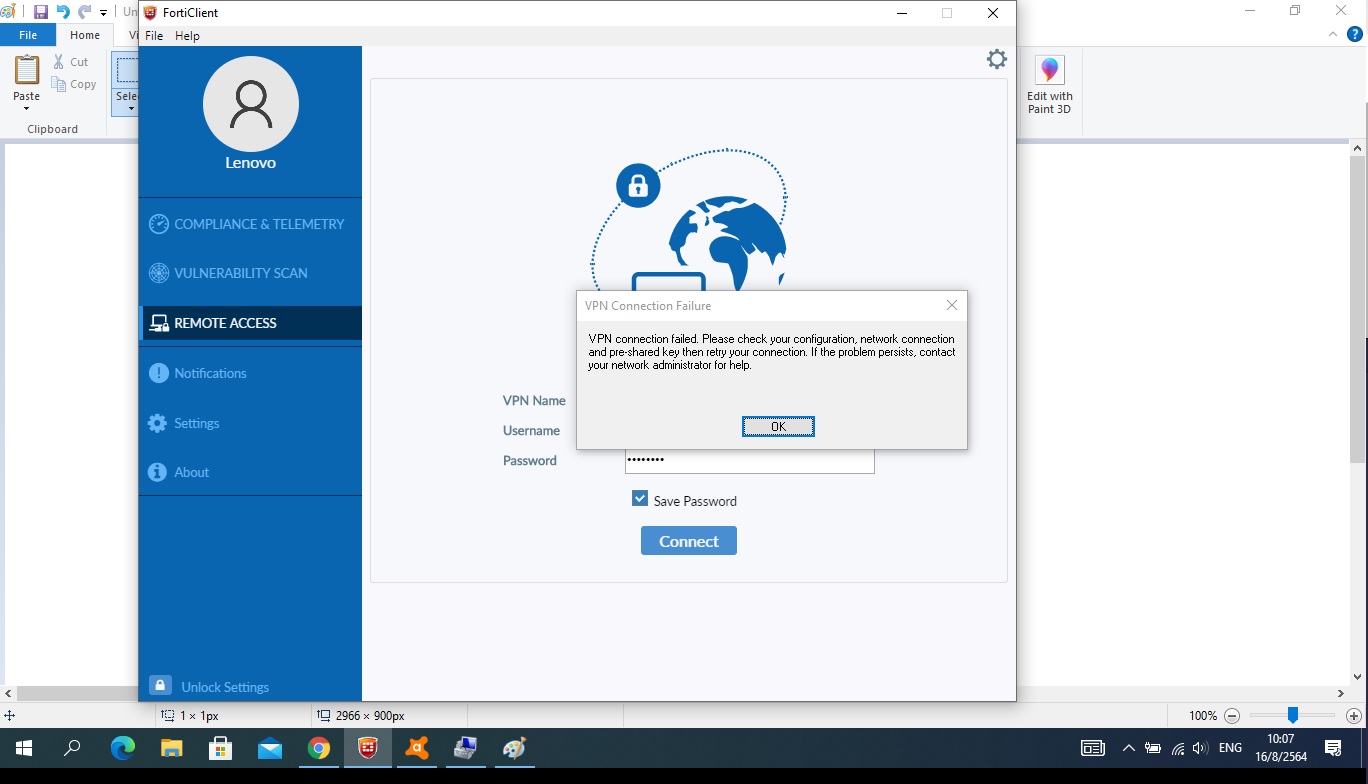Click Edit with Paint 3D button
1368x784 pixels.
pos(1049,86)
